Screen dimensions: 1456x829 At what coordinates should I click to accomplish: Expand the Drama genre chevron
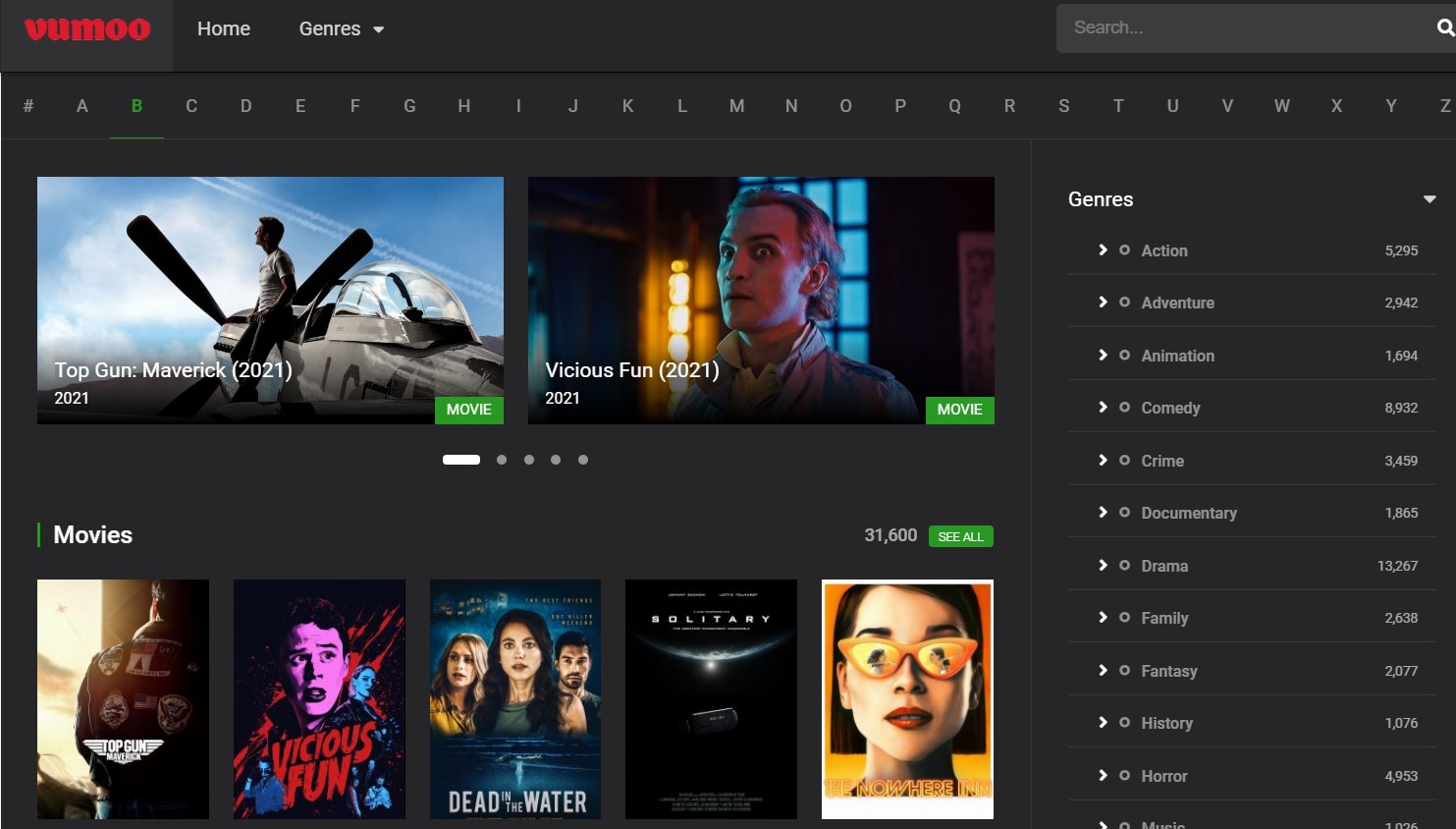[1103, 565]
